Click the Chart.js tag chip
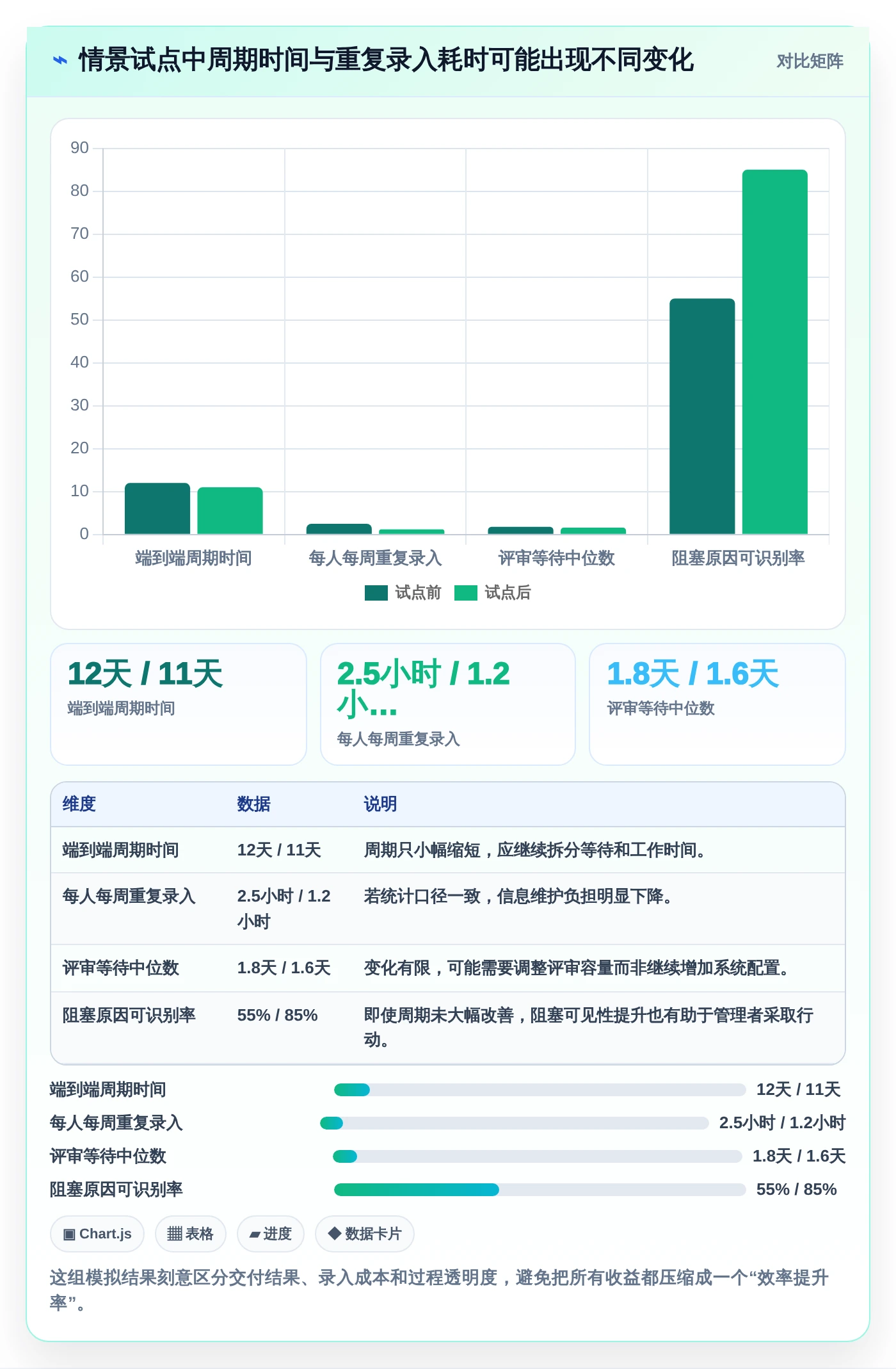This screenshot has width=896, height=1369. (97, 1234)
